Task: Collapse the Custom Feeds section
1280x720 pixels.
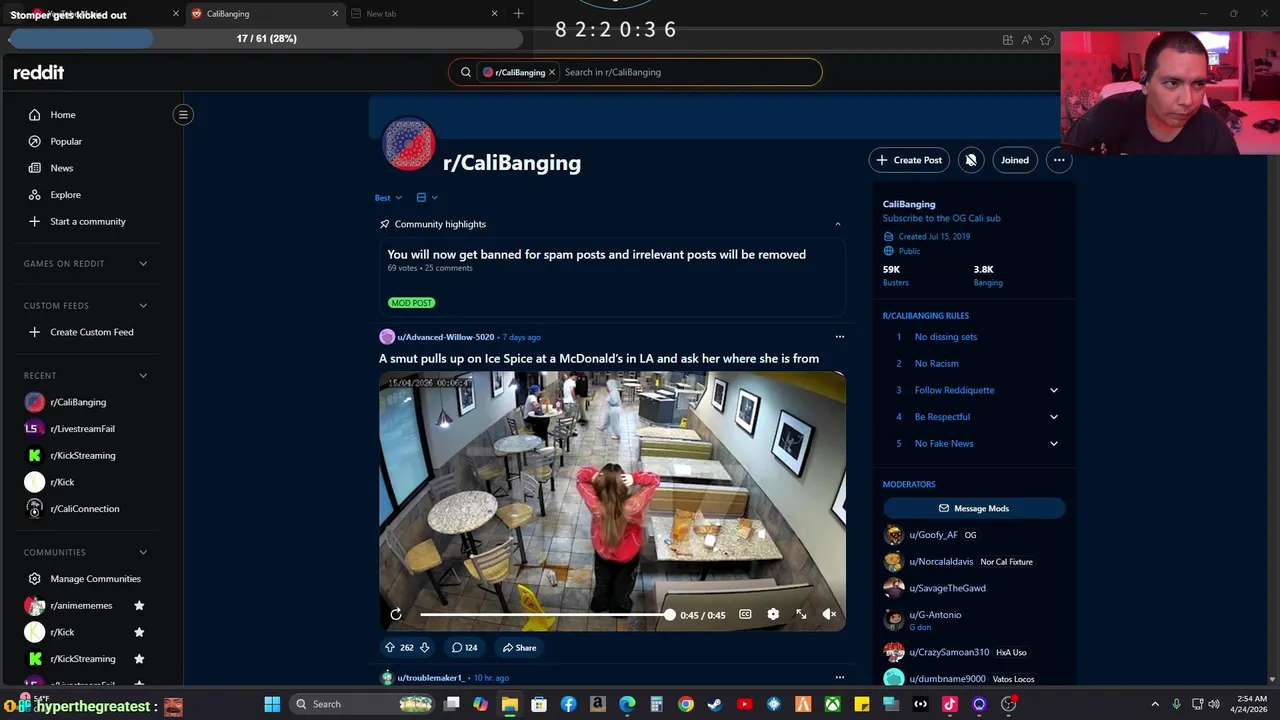Action: coord(143,306)
